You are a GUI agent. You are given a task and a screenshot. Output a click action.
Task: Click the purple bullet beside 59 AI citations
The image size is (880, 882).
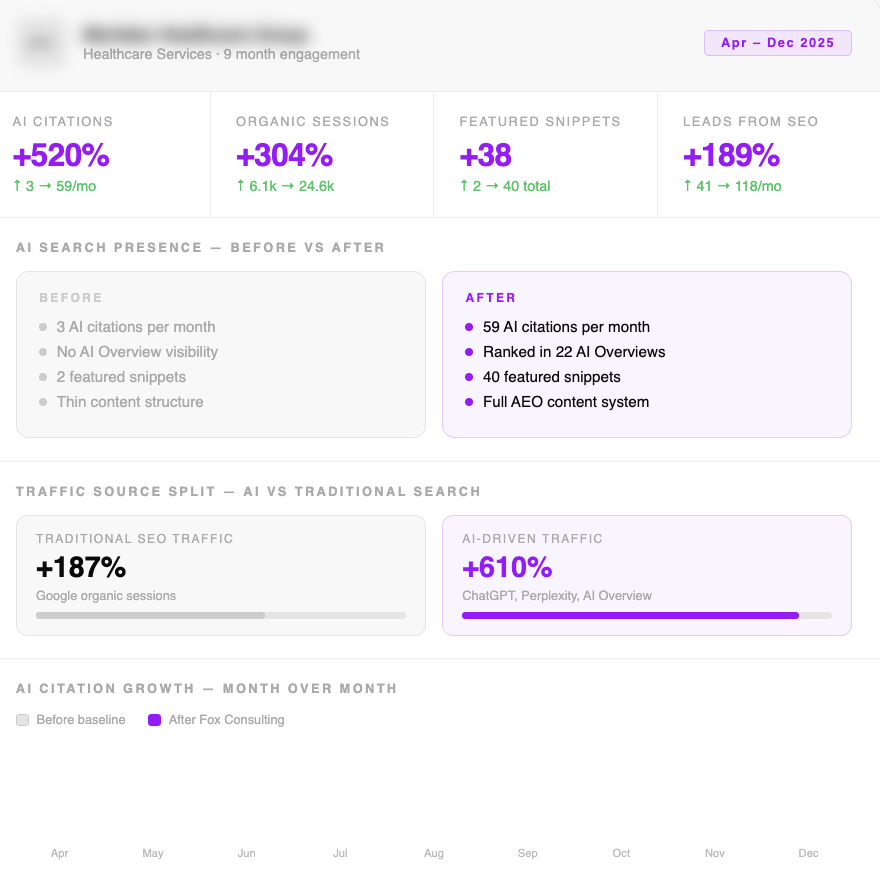[469, 327]
